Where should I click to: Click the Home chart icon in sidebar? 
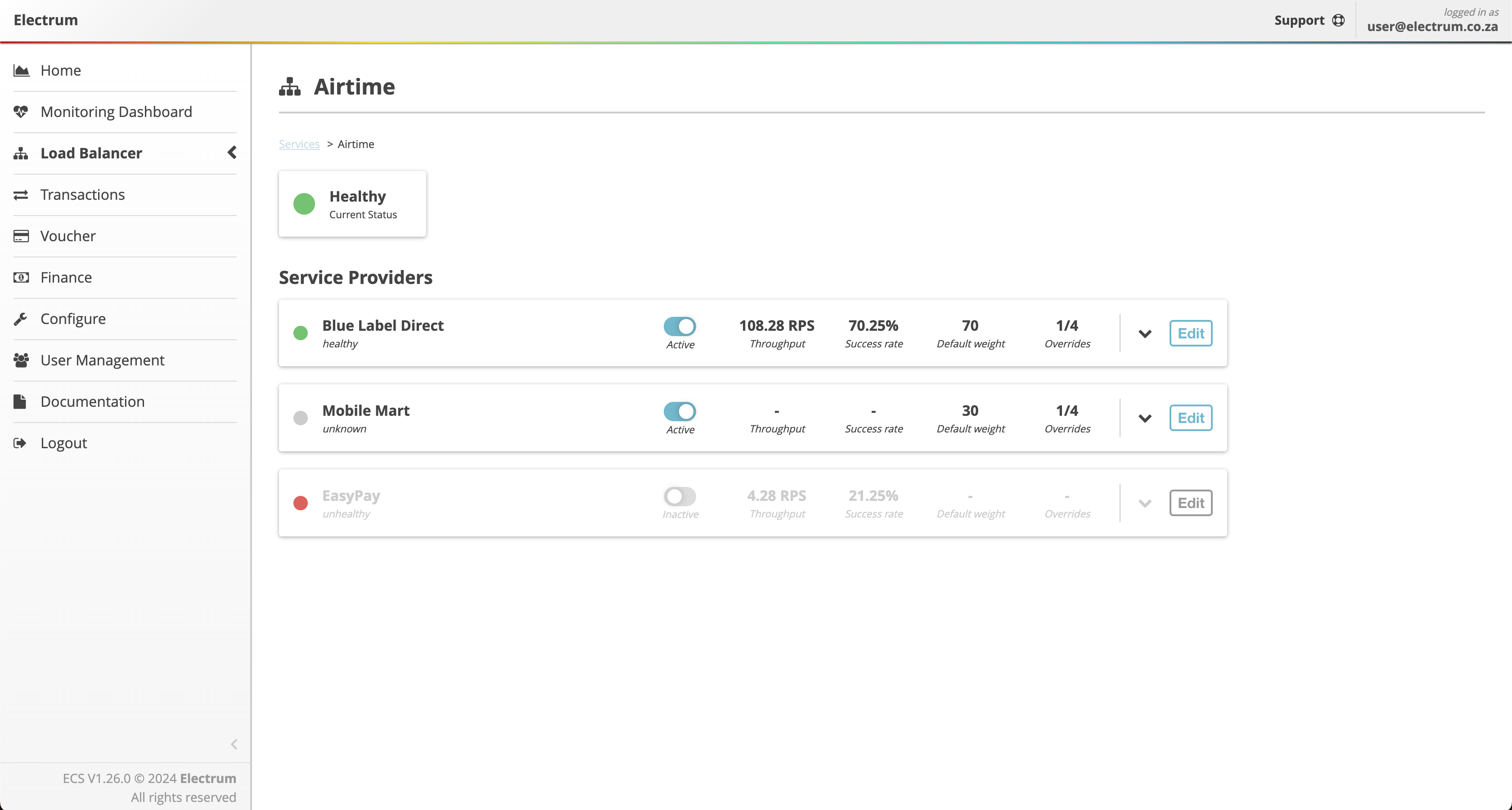pos(21,71)
